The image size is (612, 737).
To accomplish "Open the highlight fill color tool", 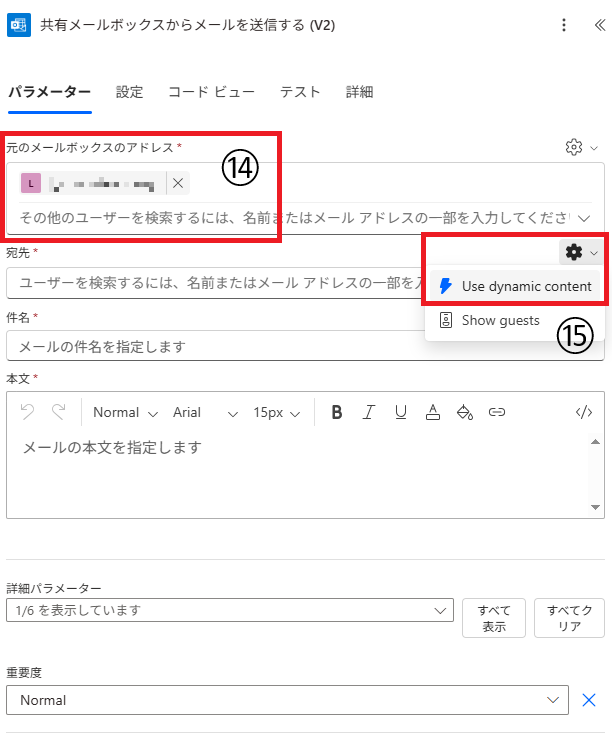I will [464, 412].
